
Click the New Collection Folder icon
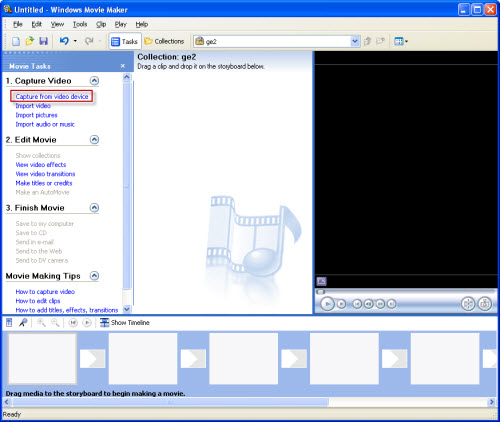tap(380, 41)
